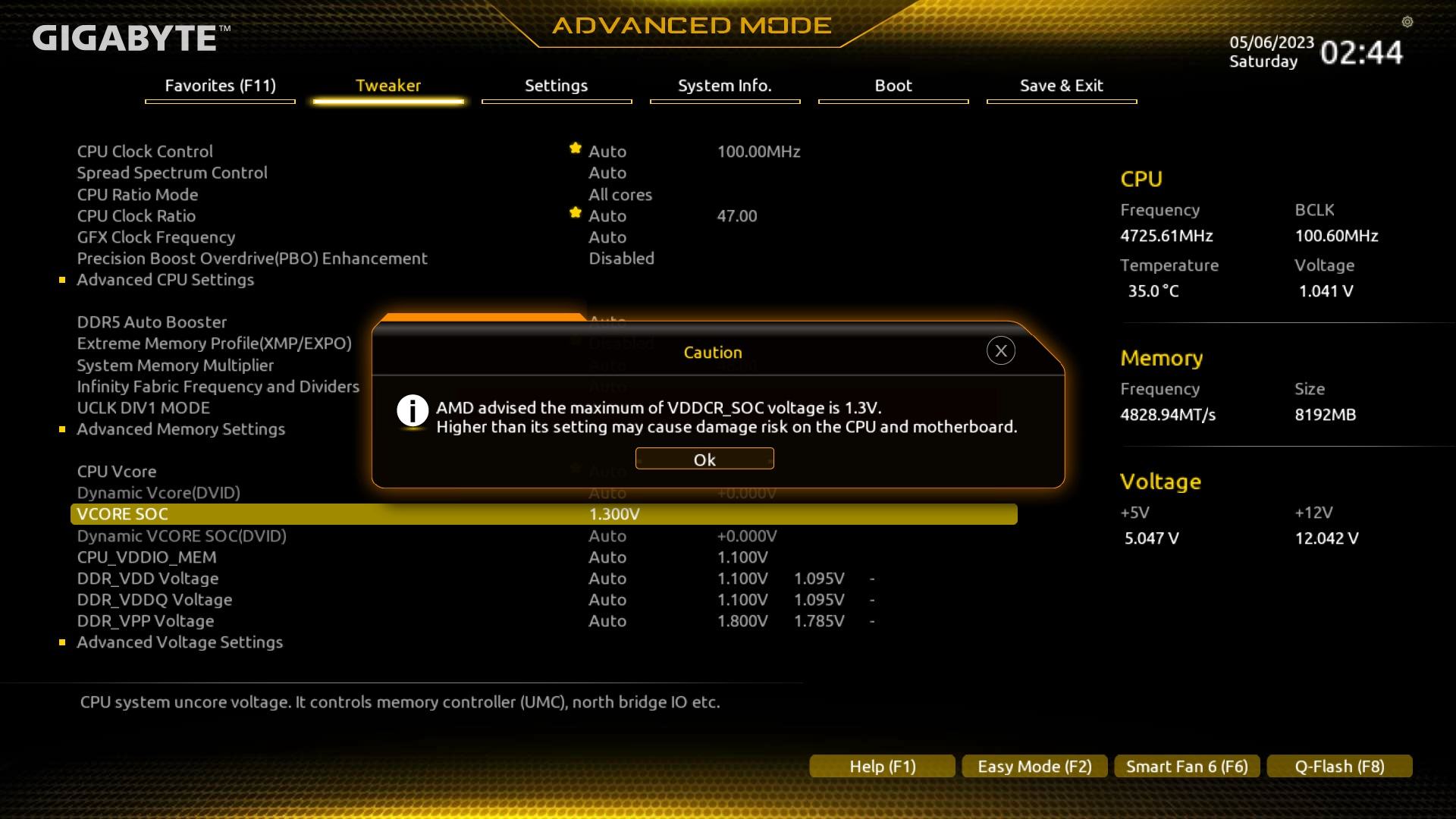Screen dimensions: 1456x819
Task: Click the favorite star beside CPU Clock Control
Action: pyautogui.click(x=576, y=148)
